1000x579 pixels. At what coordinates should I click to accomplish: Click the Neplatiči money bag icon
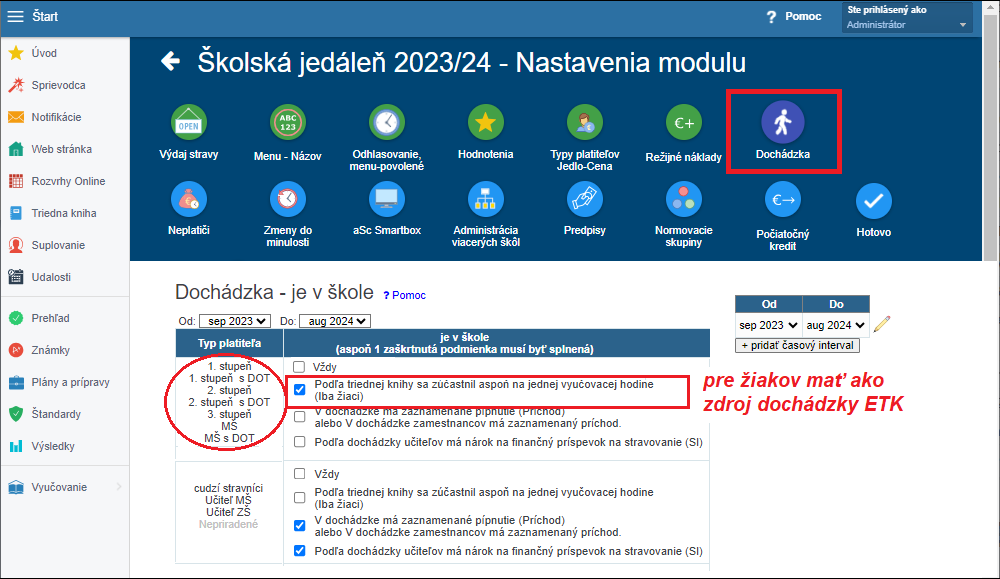coord(188,199)
